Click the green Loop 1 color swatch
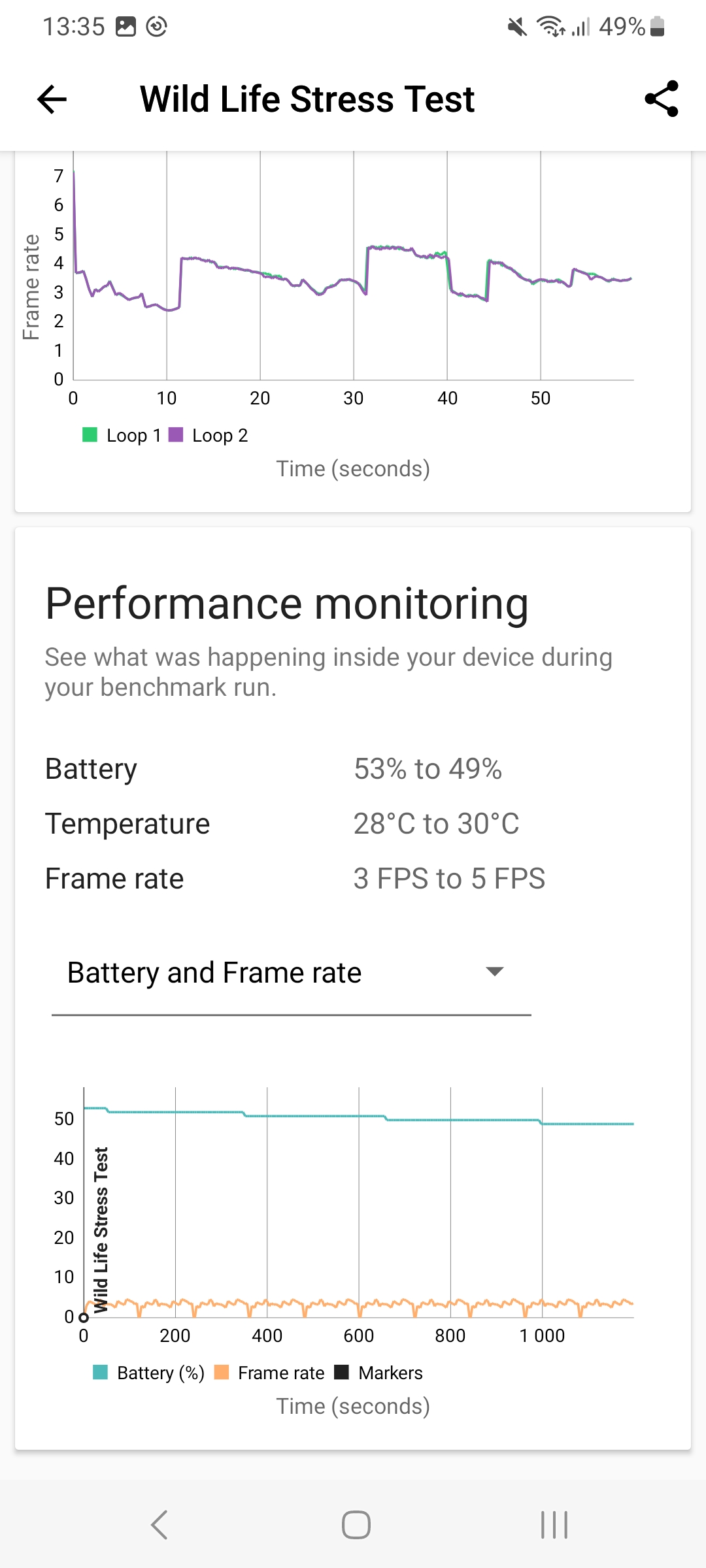 [x=90, y=434]
